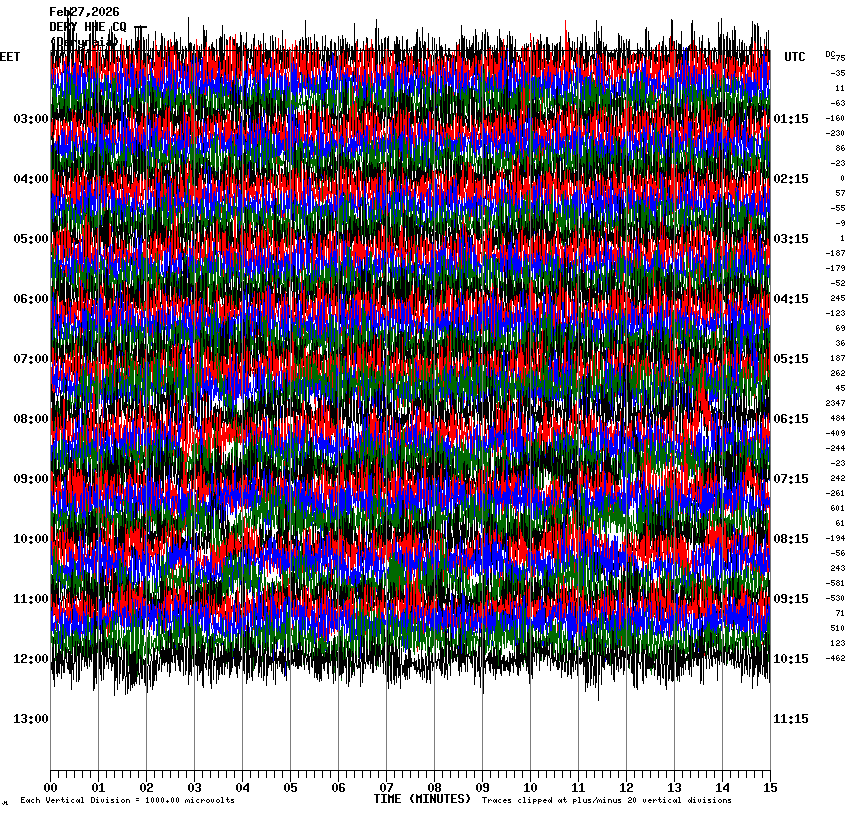Image resolution: width=850 pixels, height=814 pixels.
Task: Select the 03:00 EET row label
Action: (30, 119)
